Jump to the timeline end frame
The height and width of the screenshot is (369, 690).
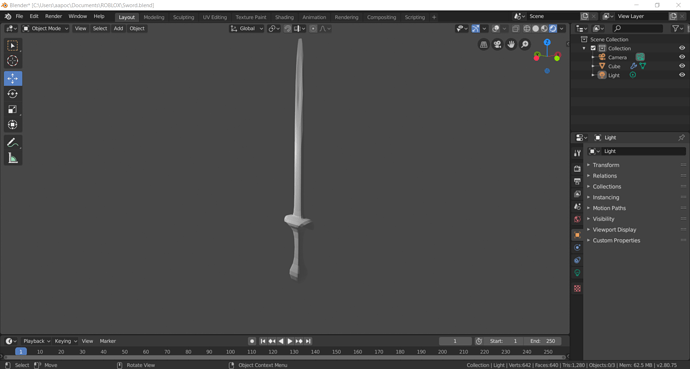pos(308,341)
